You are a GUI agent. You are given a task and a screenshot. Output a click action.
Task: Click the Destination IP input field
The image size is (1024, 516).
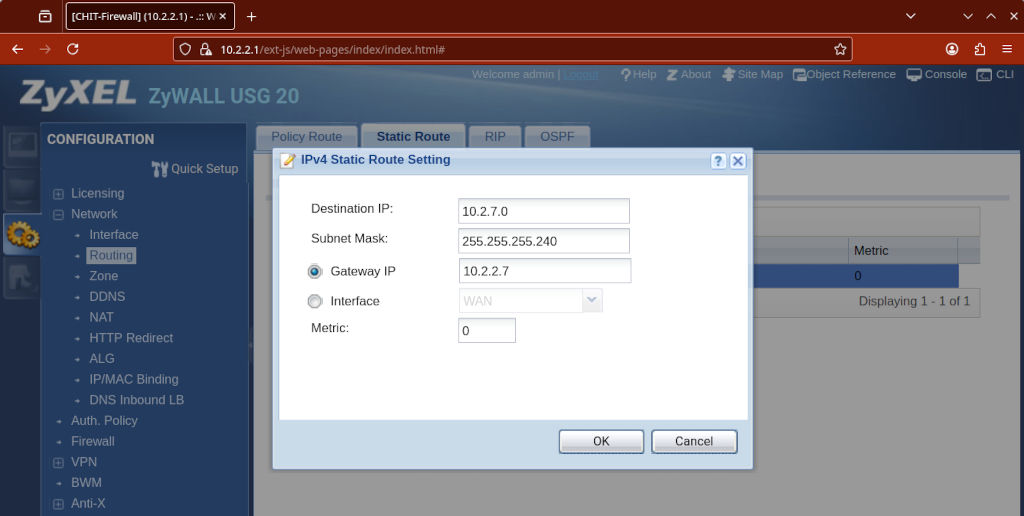pos(544,211)
